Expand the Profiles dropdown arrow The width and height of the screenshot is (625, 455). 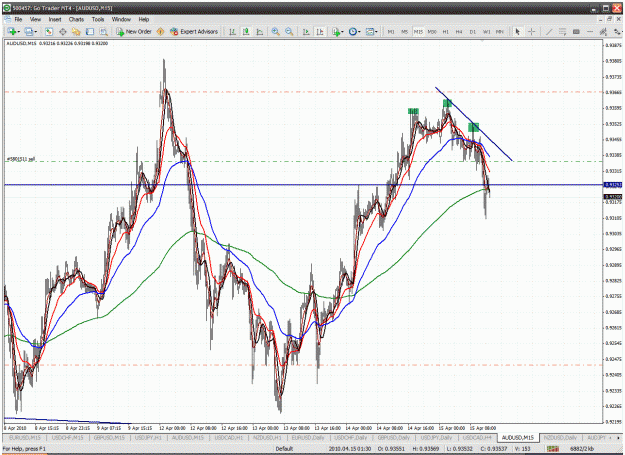pyautogui.click(x=35, y=31)
